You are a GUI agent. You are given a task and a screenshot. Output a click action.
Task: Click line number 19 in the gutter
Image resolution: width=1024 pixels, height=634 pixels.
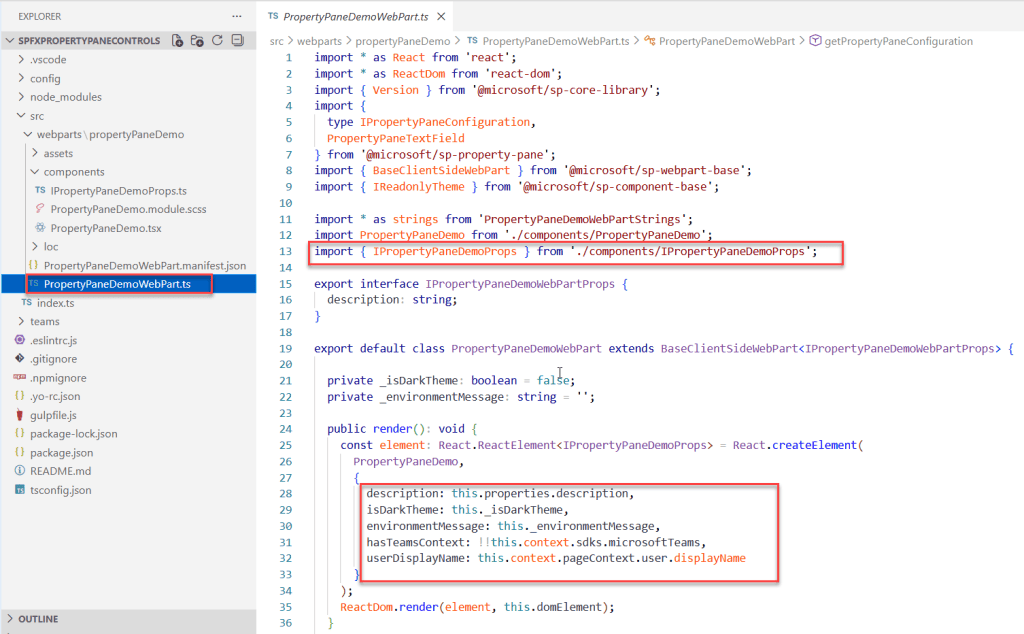(x=285, y=349)
